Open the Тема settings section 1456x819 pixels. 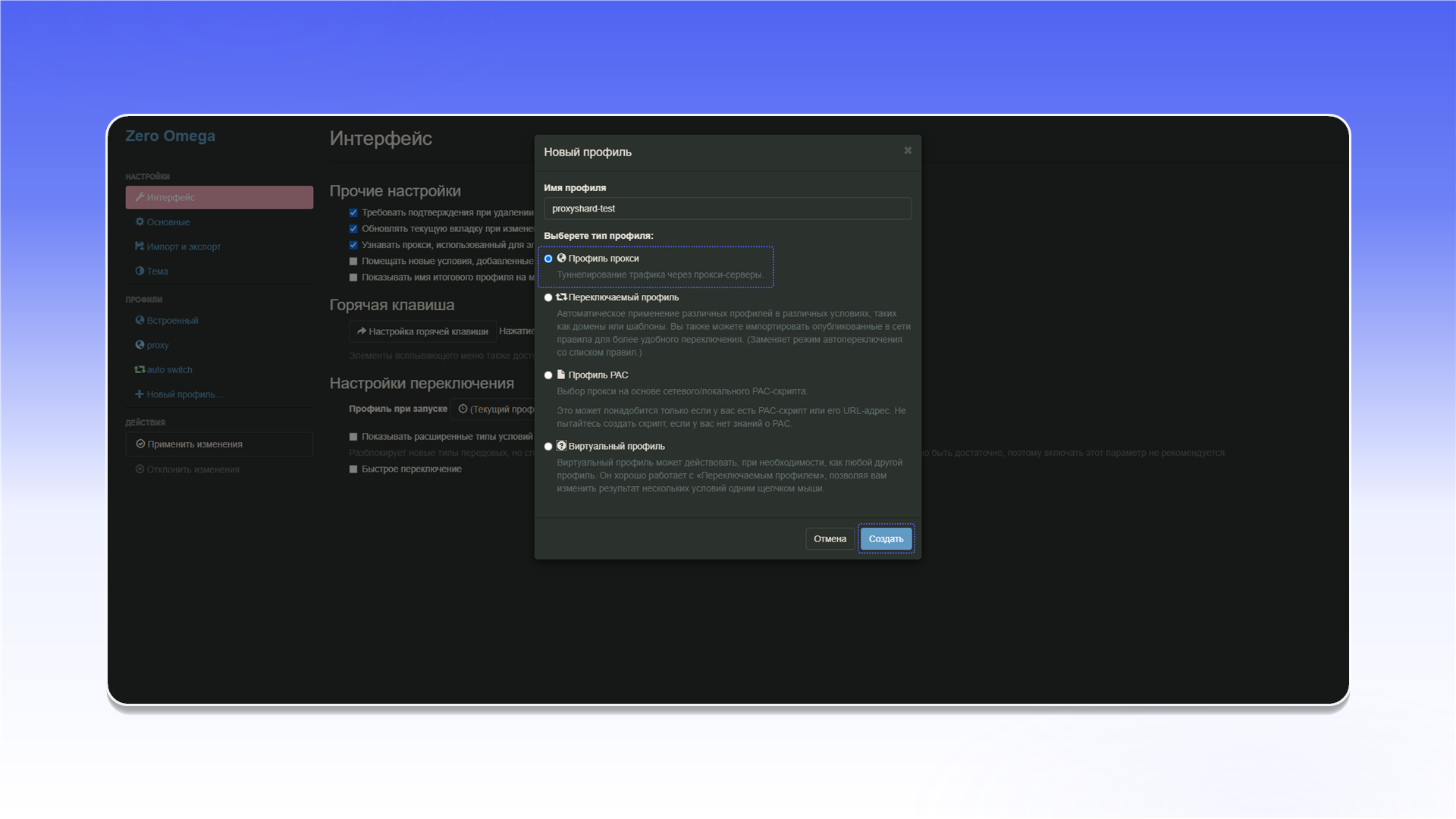(219, 271)
